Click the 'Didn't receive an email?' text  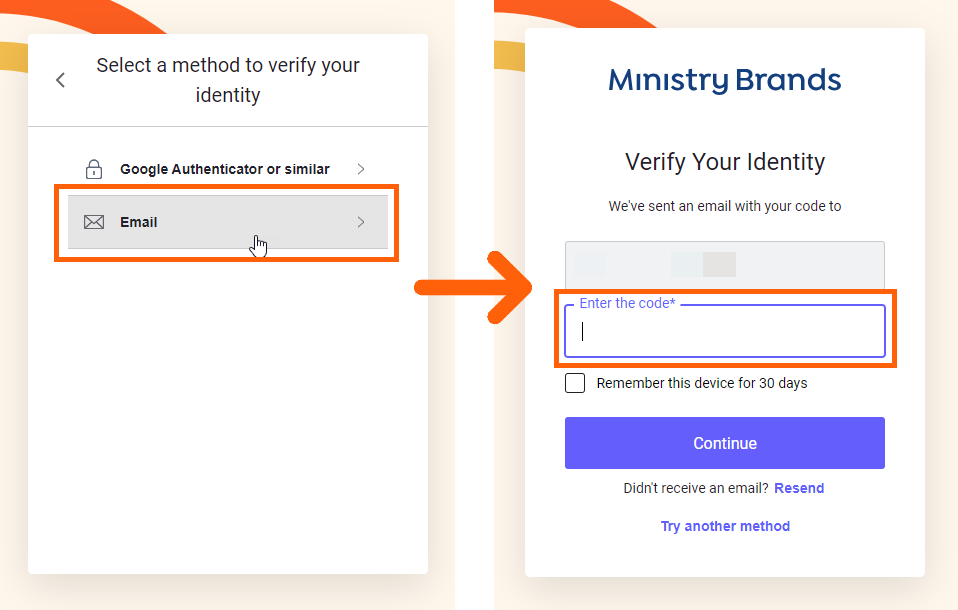pyautogui.click(x=696, y=488)
